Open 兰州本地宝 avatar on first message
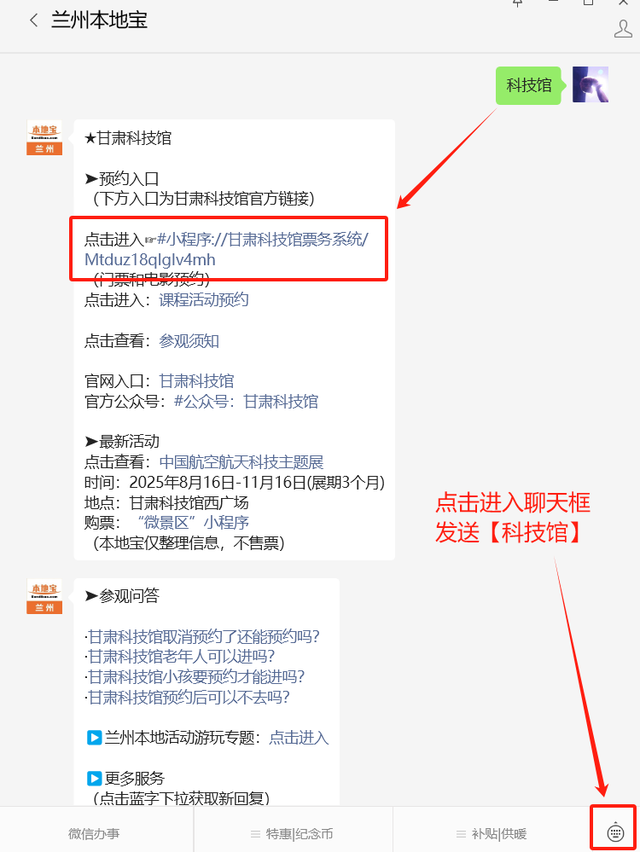Image resolution: width=640 pixels, height=852 pixels. 45,137
